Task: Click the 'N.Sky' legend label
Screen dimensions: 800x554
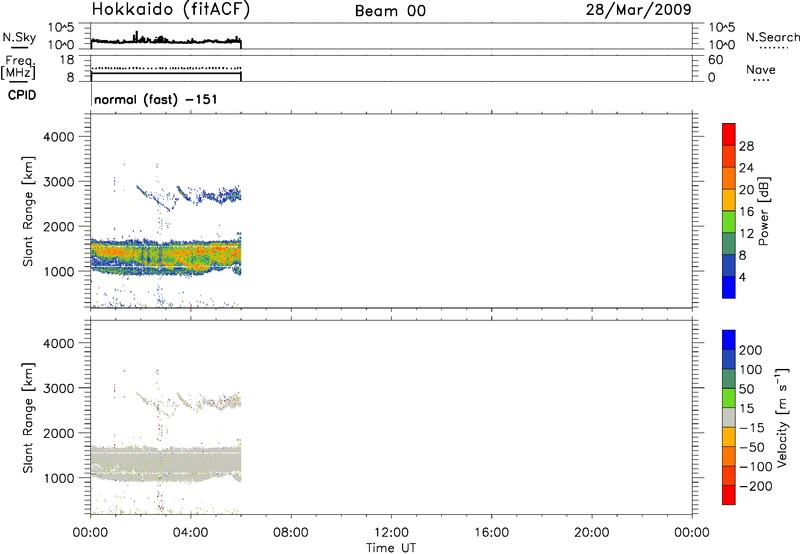Action: click(19, 37)
